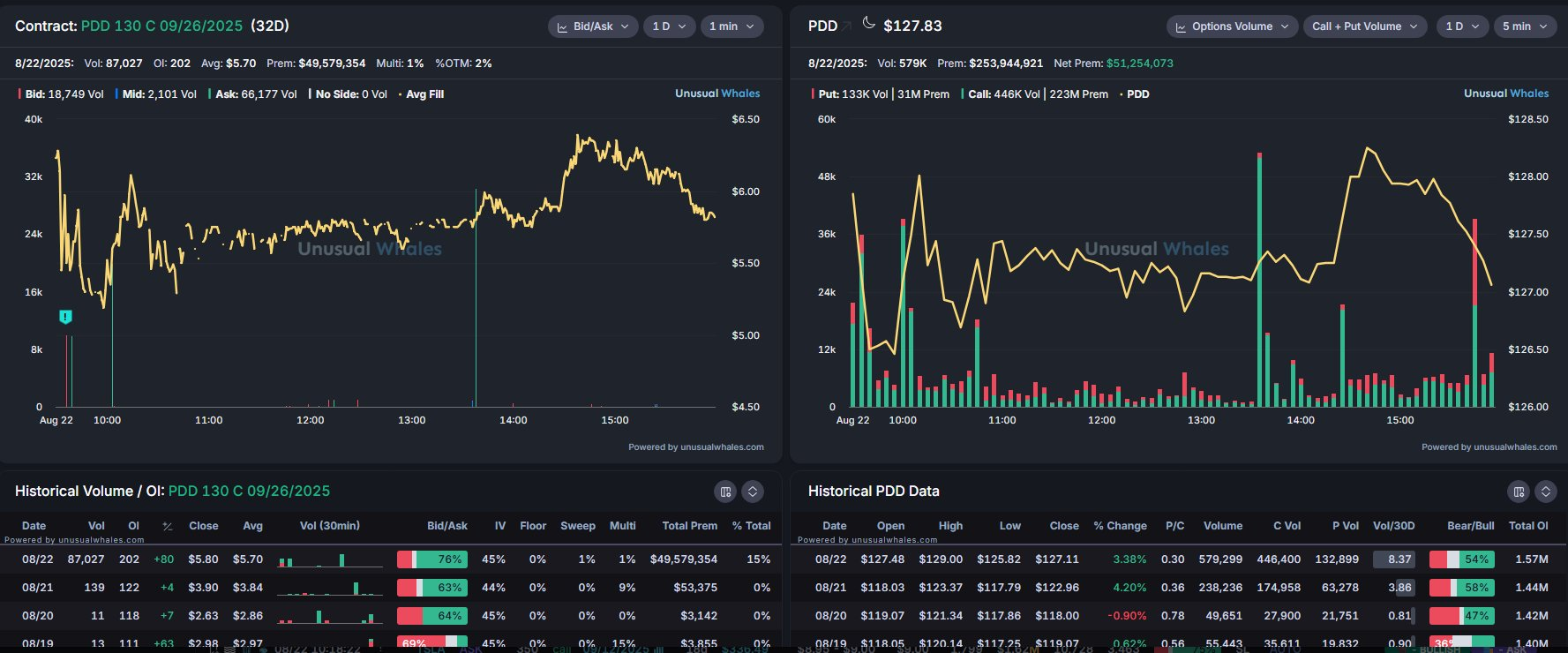The image size is (1568, 653).
Task: Toggle the Put volume series in legend
Action: (x=881, y=94)
